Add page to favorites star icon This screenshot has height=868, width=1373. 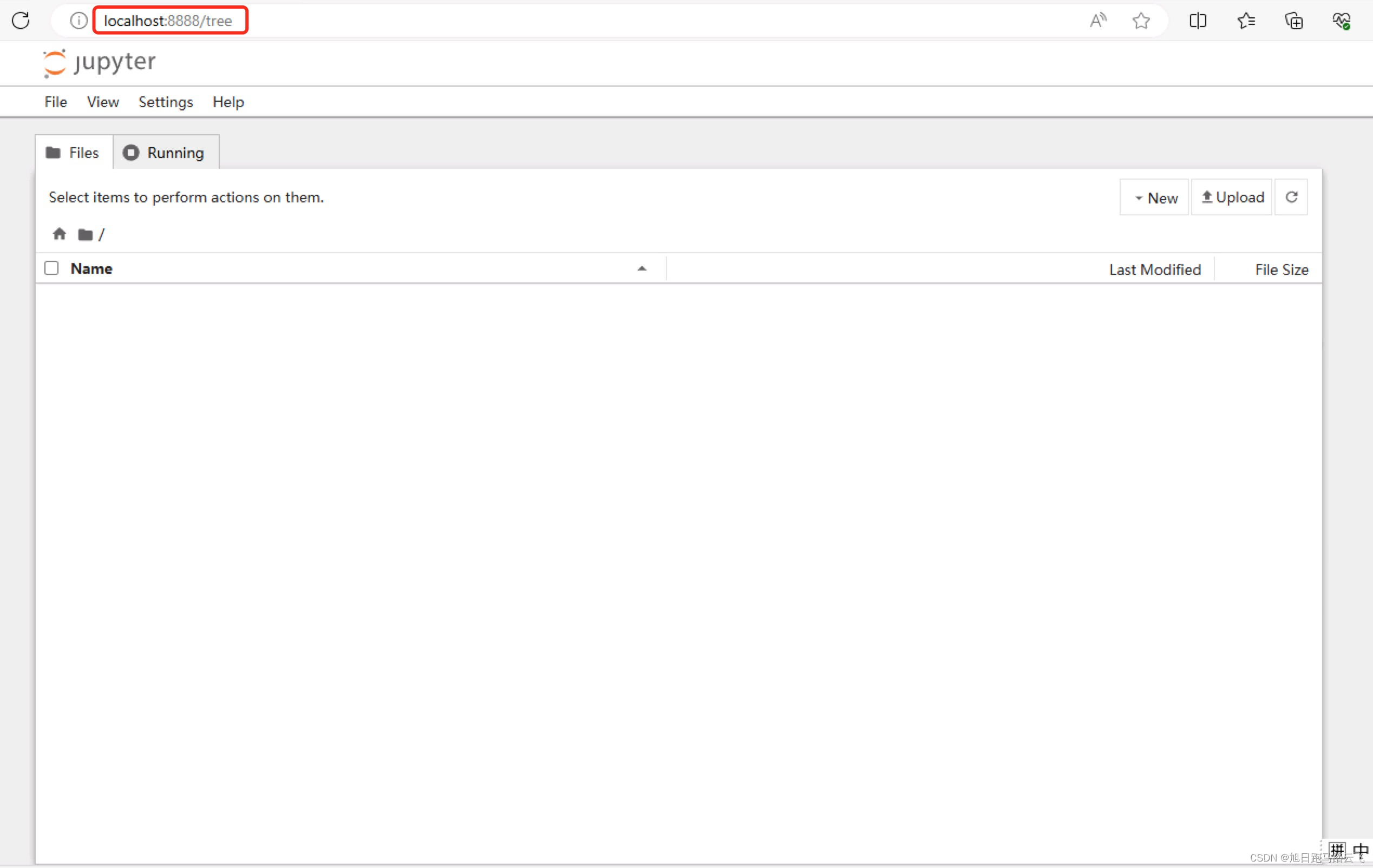click(1141, 21)
